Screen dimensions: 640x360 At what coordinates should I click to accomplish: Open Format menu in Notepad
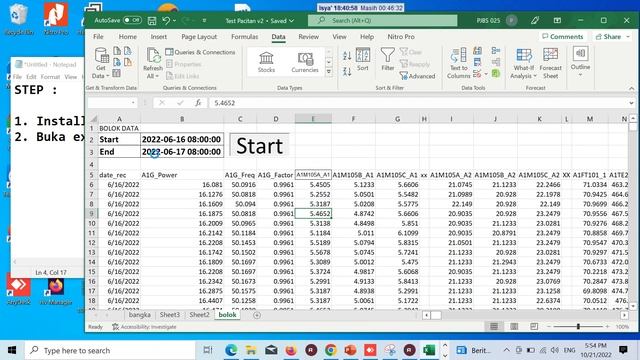[50, 77]
